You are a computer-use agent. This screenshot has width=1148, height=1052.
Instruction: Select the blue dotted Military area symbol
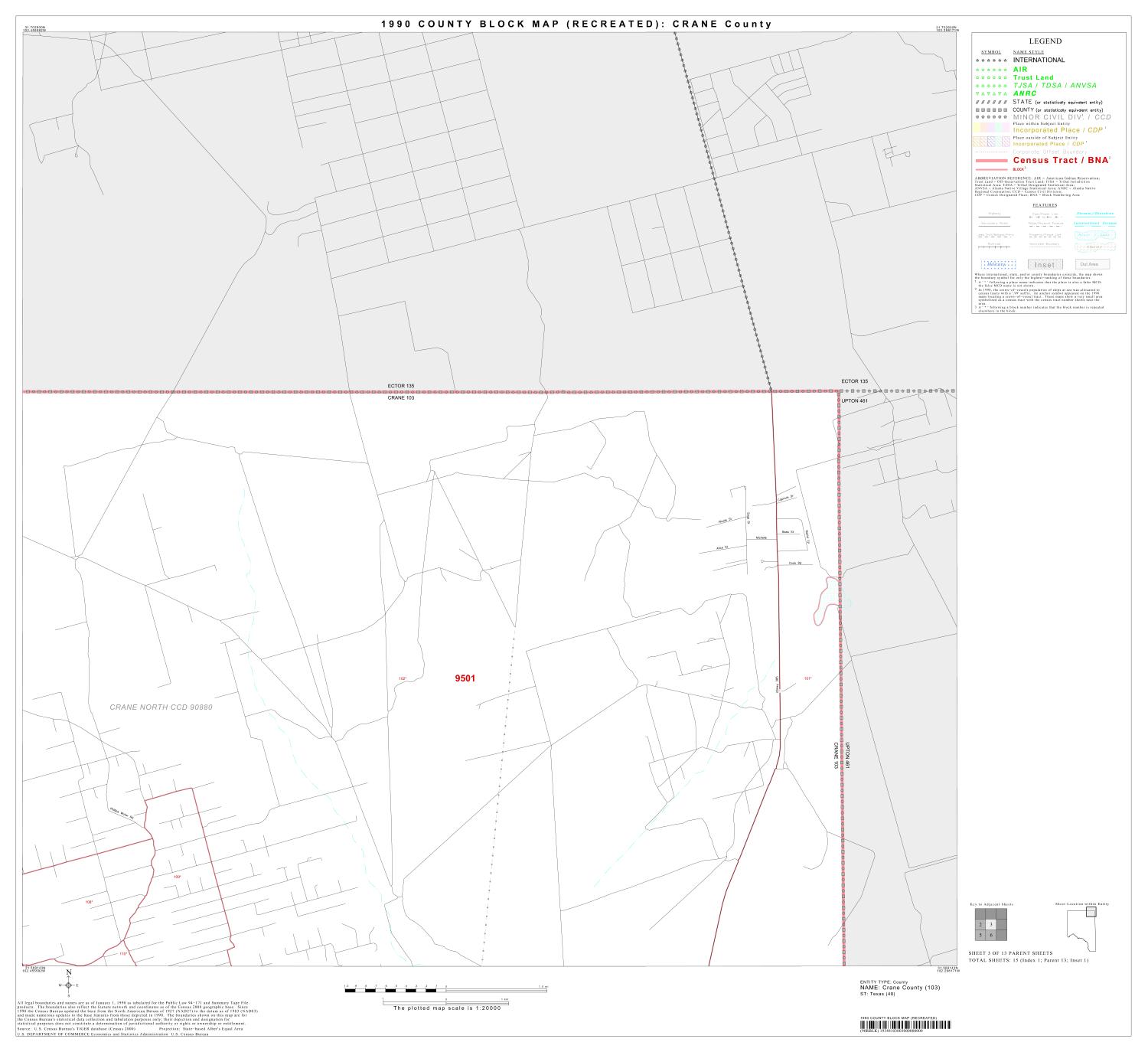tap(998, 263)
